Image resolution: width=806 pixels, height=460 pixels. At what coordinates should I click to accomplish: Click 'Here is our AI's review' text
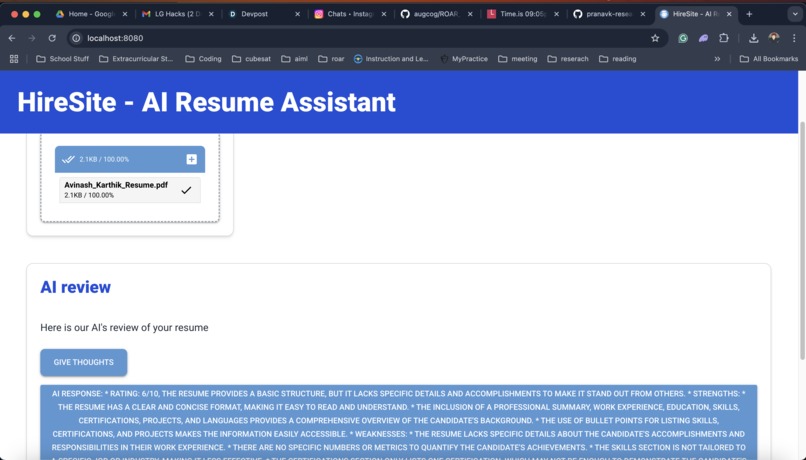(x=124, y=328)
